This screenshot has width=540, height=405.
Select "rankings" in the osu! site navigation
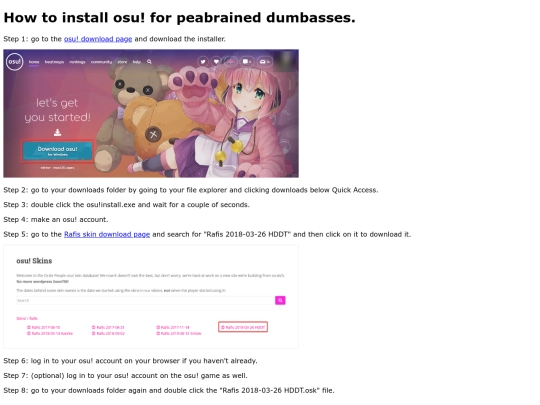point(77,62)
